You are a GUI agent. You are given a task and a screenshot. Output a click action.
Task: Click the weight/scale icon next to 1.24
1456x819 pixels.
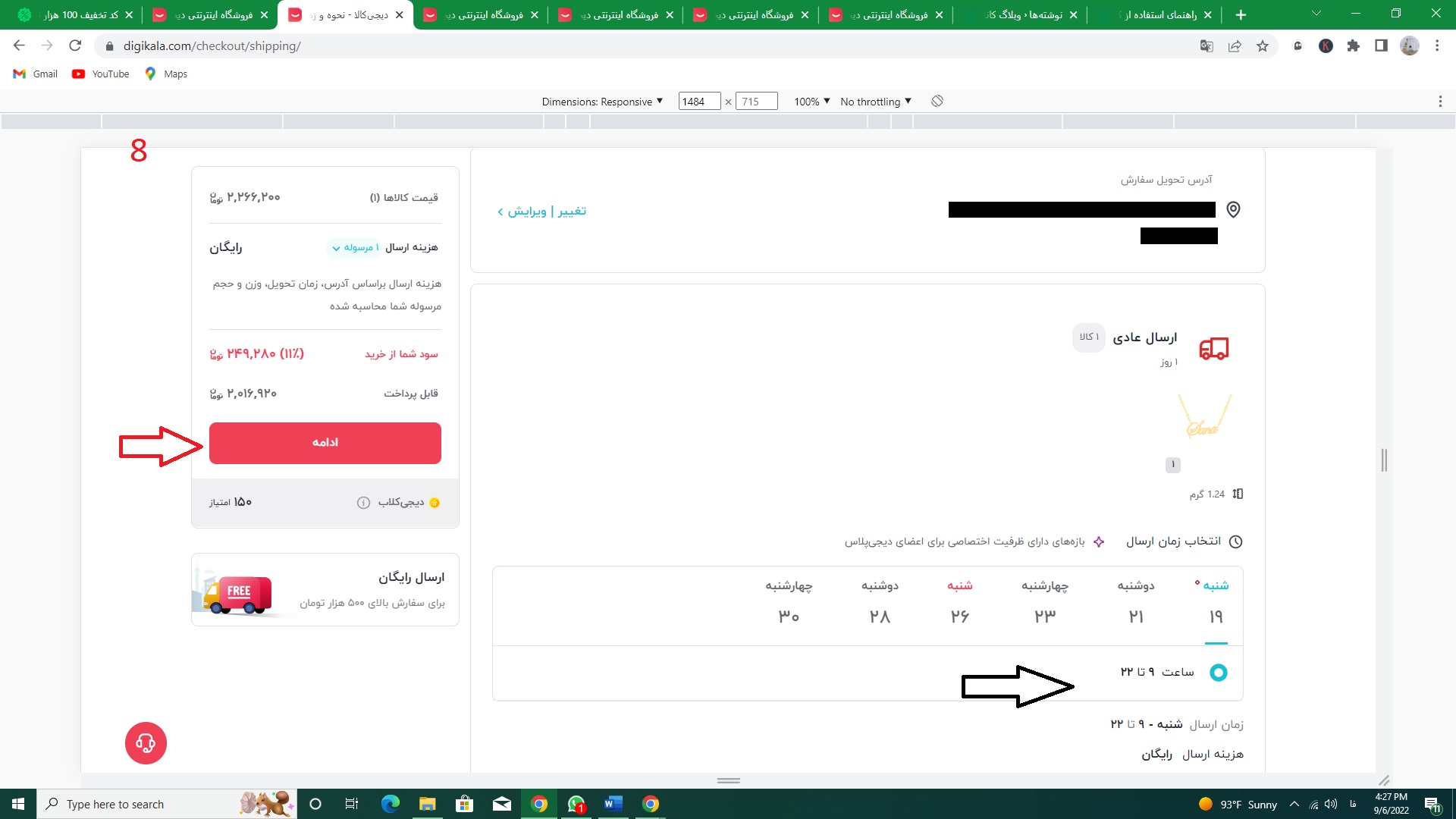[1240, 494]
